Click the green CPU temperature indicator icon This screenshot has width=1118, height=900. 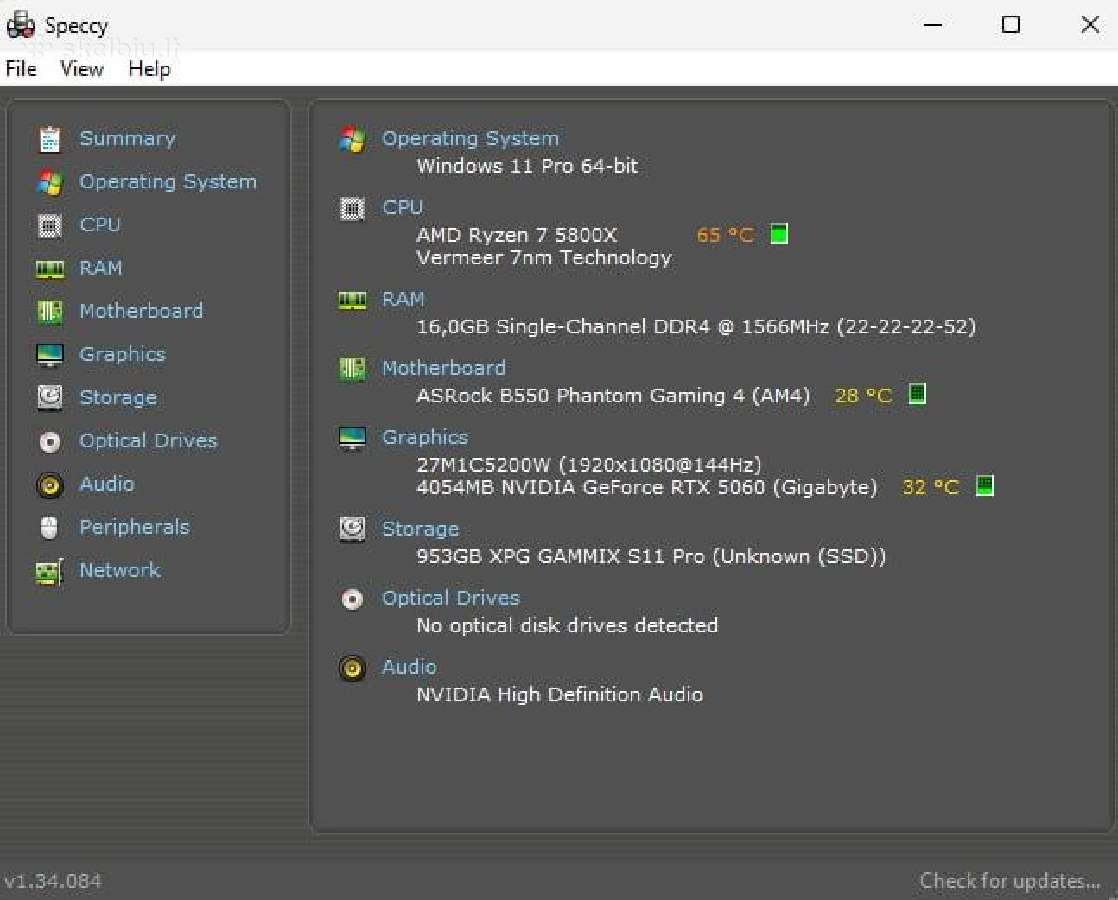coord(779,234)
